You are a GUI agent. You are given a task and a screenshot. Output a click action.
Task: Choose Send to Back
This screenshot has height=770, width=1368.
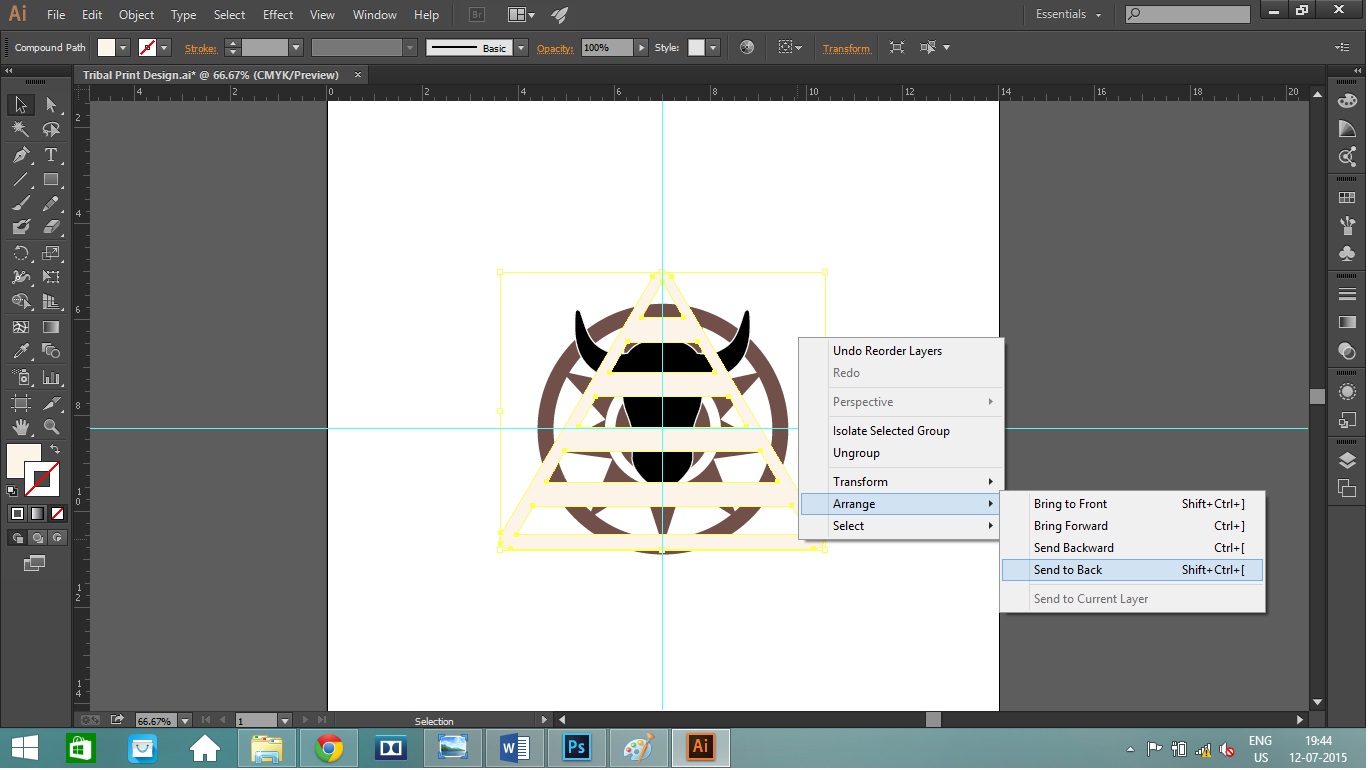(1132, 570)
